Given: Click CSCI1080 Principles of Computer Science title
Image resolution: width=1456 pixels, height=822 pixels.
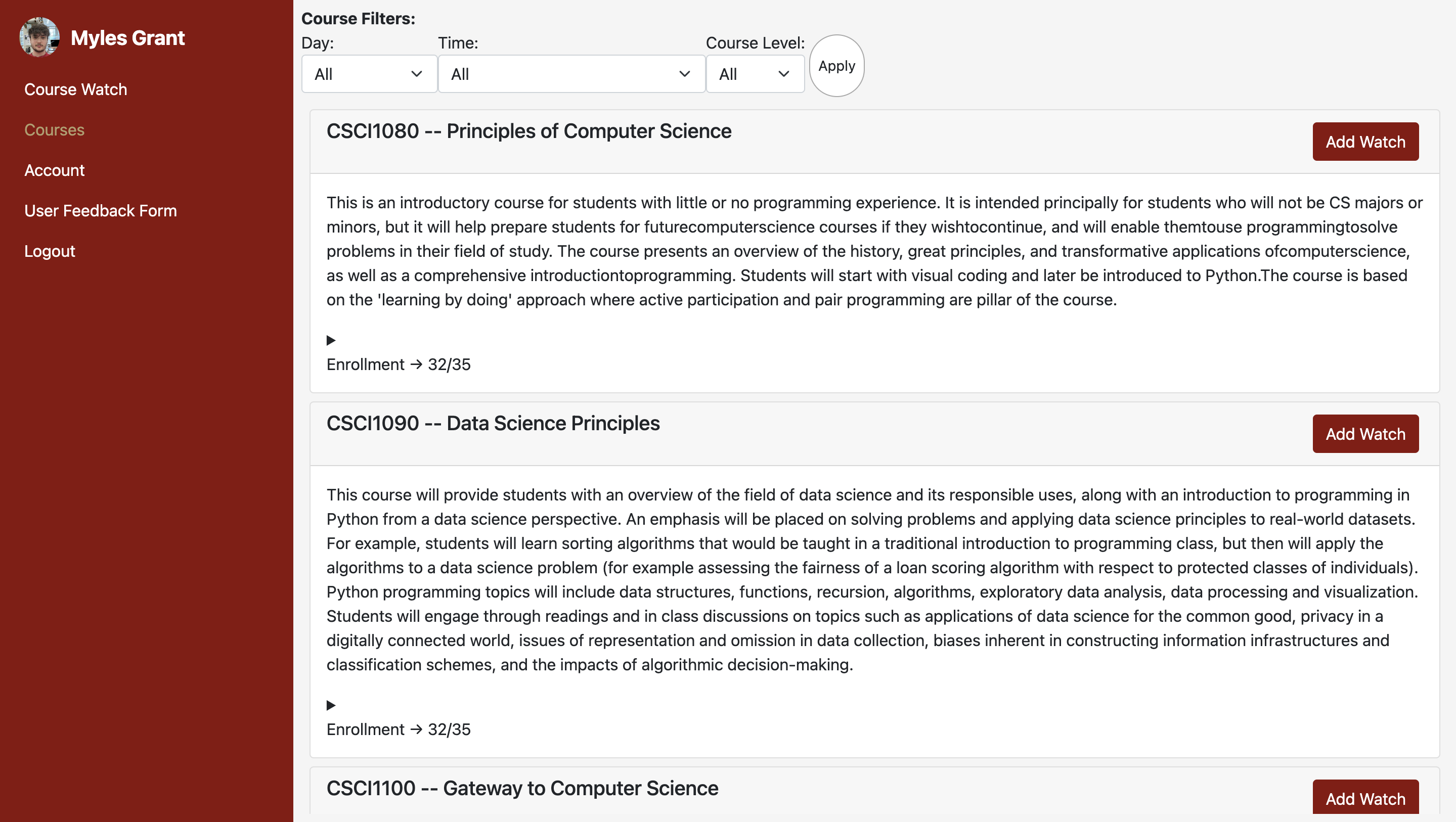Looking at the screenshot, I should [x=528, y=131].
